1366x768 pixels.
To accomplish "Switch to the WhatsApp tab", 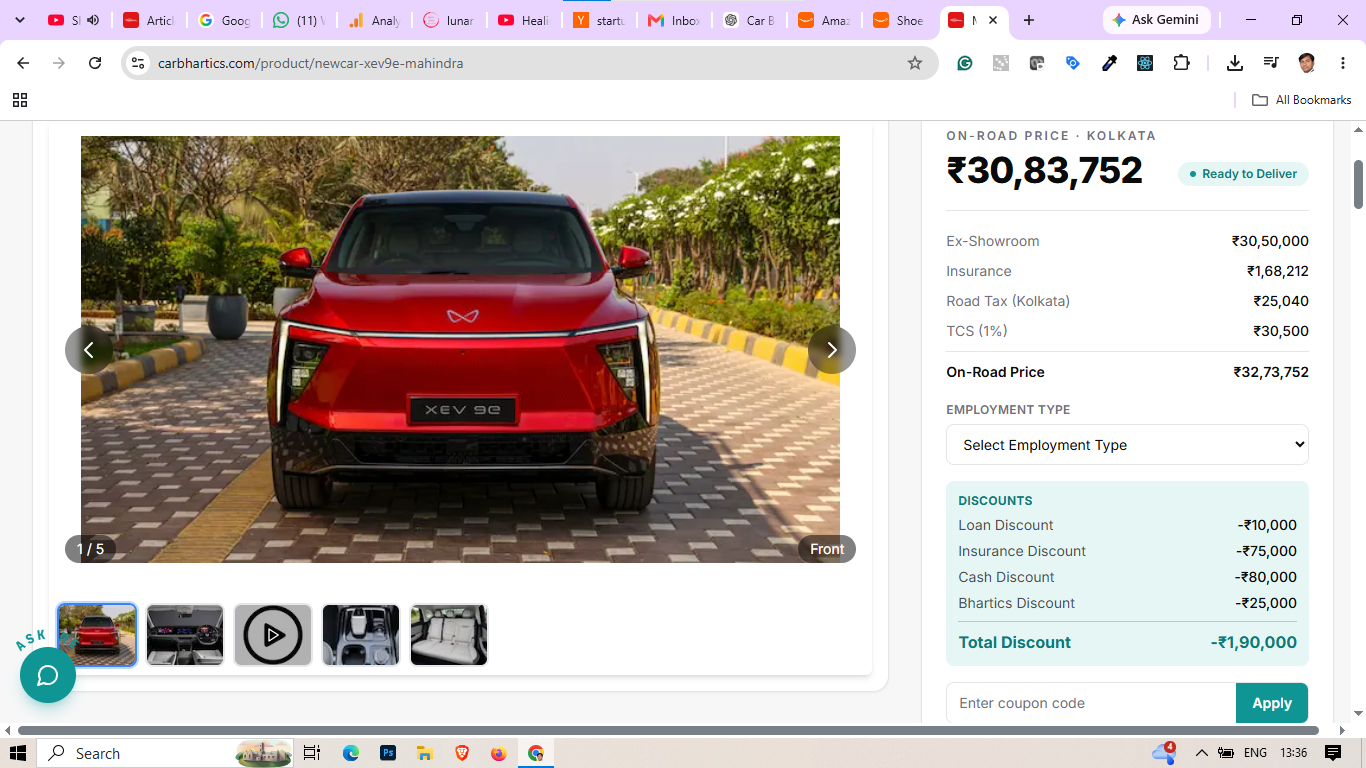I will pyautogui.click(x=299, y=20).
